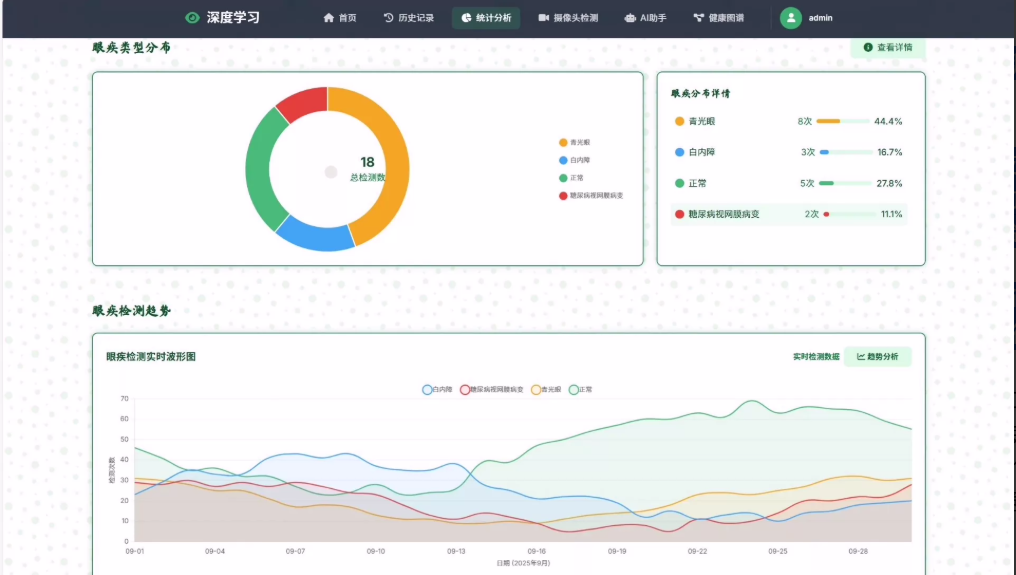Screen dimensions: 1016x575
Task: Click the camera icon beside 摄像头检测
Action: [x=544, y=18]
